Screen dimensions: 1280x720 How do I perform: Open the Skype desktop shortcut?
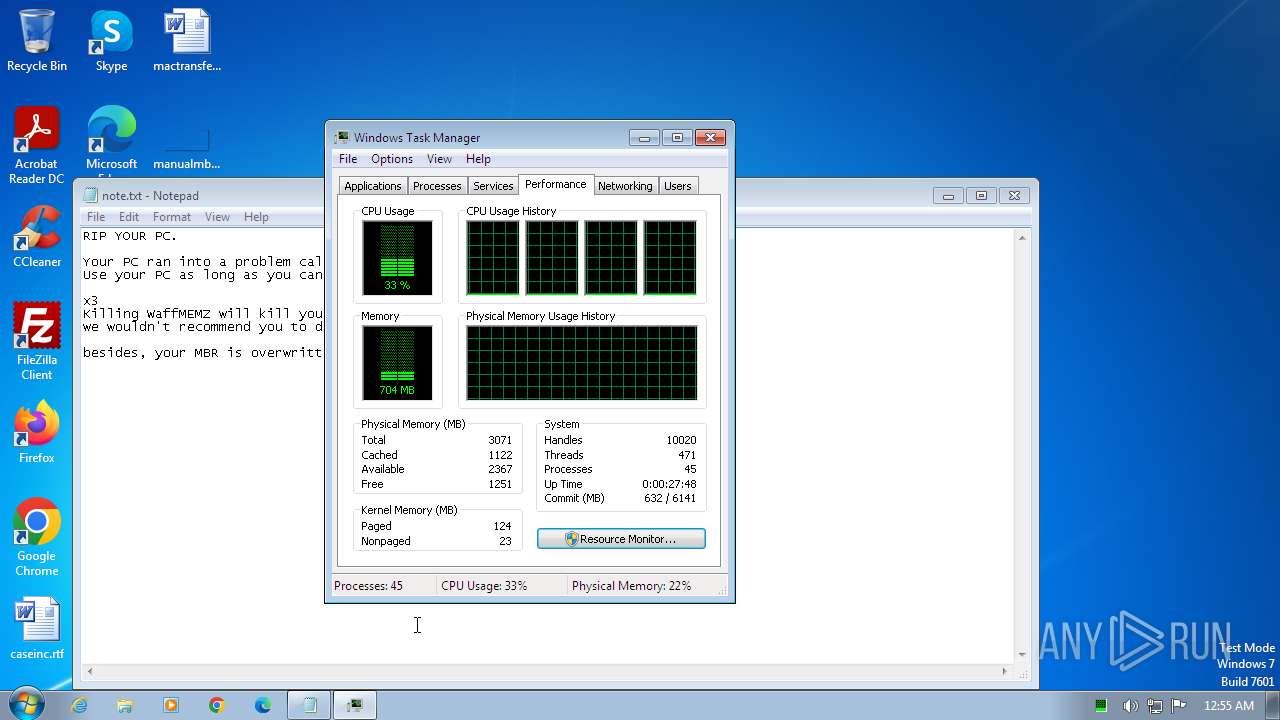pos(111,41)
